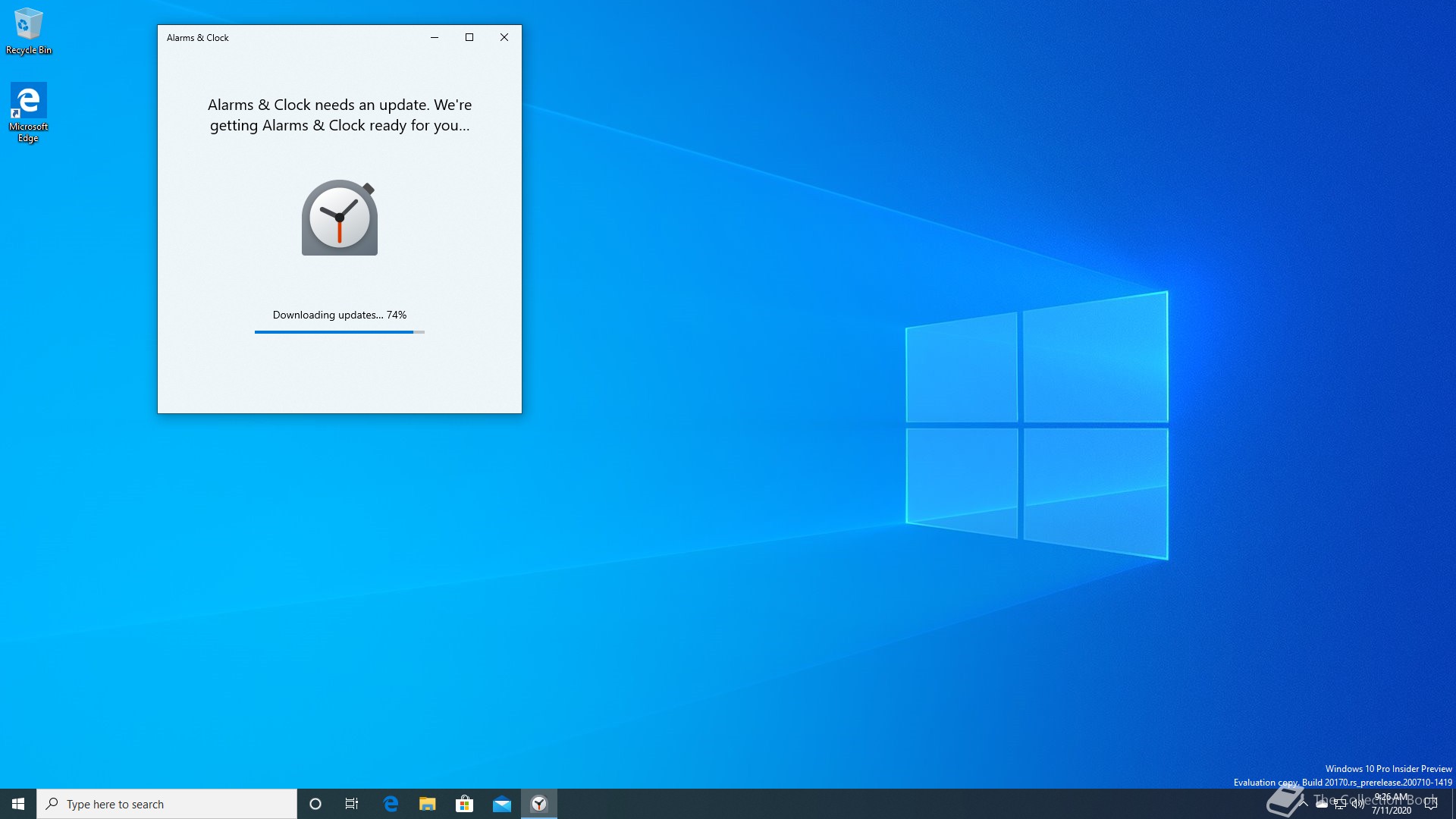Click in the 'Type here to search' box
Image resolution: width=1456 pixels, height=819 pixels.
point(167,804)
